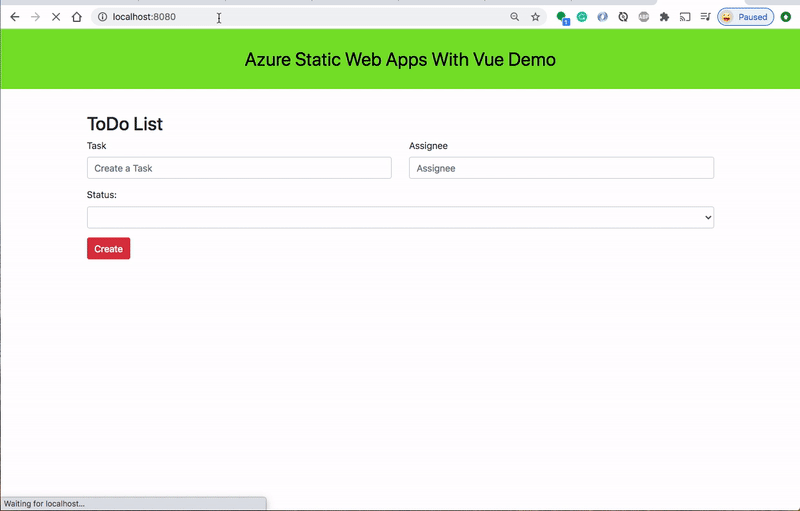Click the red Create button
Image resolution: width=800 pixels, height=511 pixels.
[x=108, y=248]
